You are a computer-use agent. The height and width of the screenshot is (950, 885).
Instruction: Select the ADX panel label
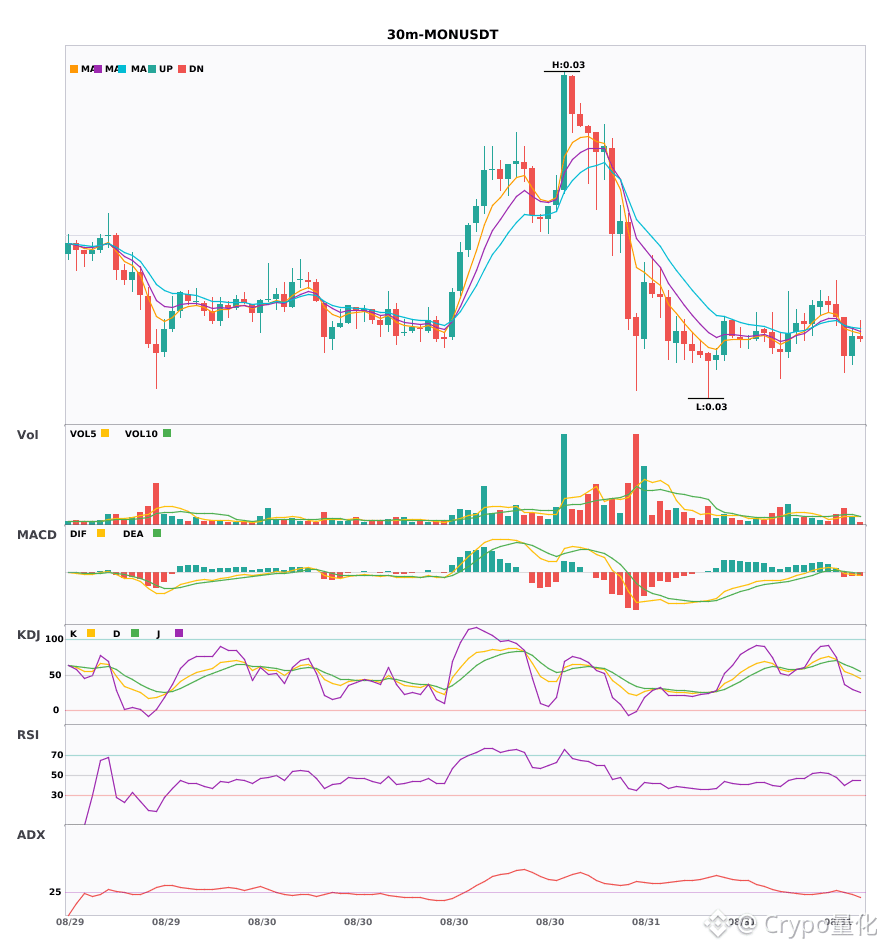[31, 834]
